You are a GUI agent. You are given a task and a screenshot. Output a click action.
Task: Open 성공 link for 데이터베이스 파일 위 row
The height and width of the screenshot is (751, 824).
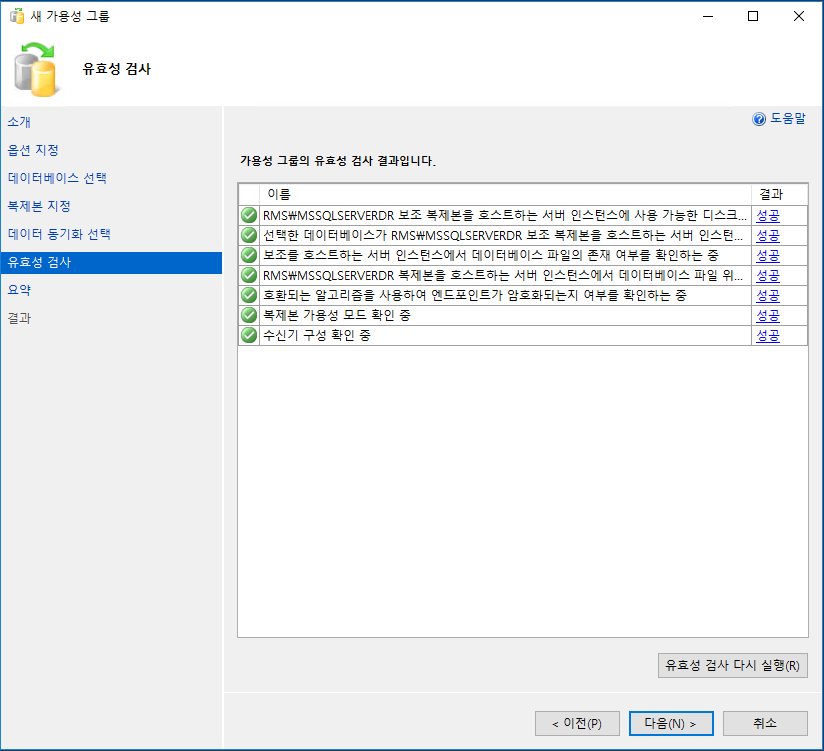pyautogui.click(x=767, y=275)
